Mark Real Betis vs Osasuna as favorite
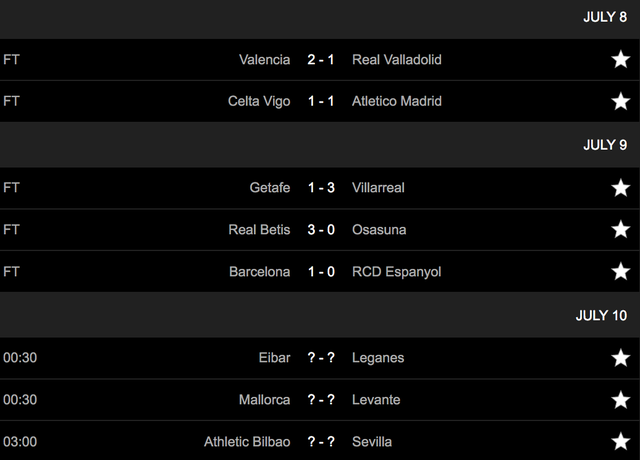640x460 pixels. 621,230
